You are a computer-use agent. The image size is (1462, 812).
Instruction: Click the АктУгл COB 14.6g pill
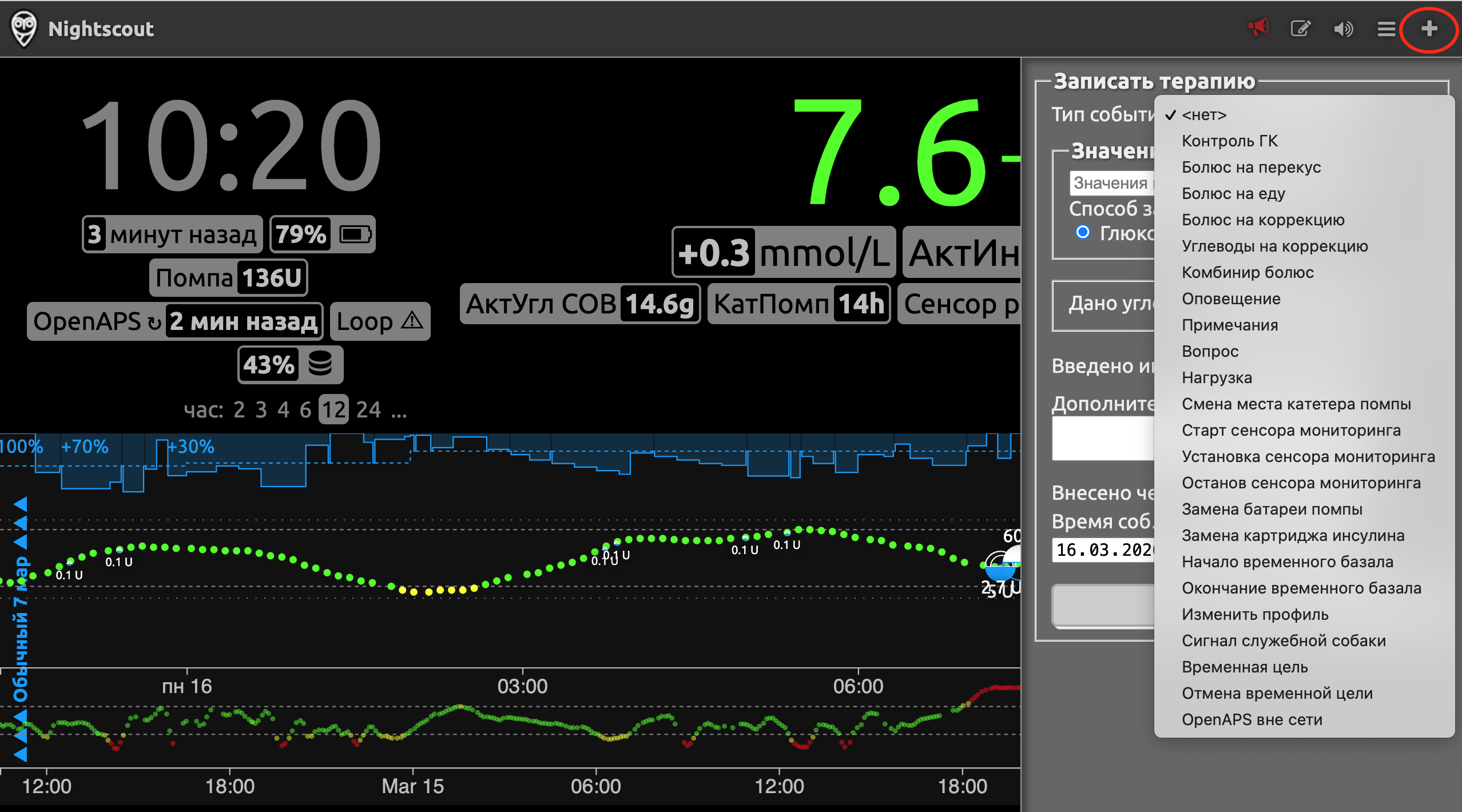coord(580,304)
